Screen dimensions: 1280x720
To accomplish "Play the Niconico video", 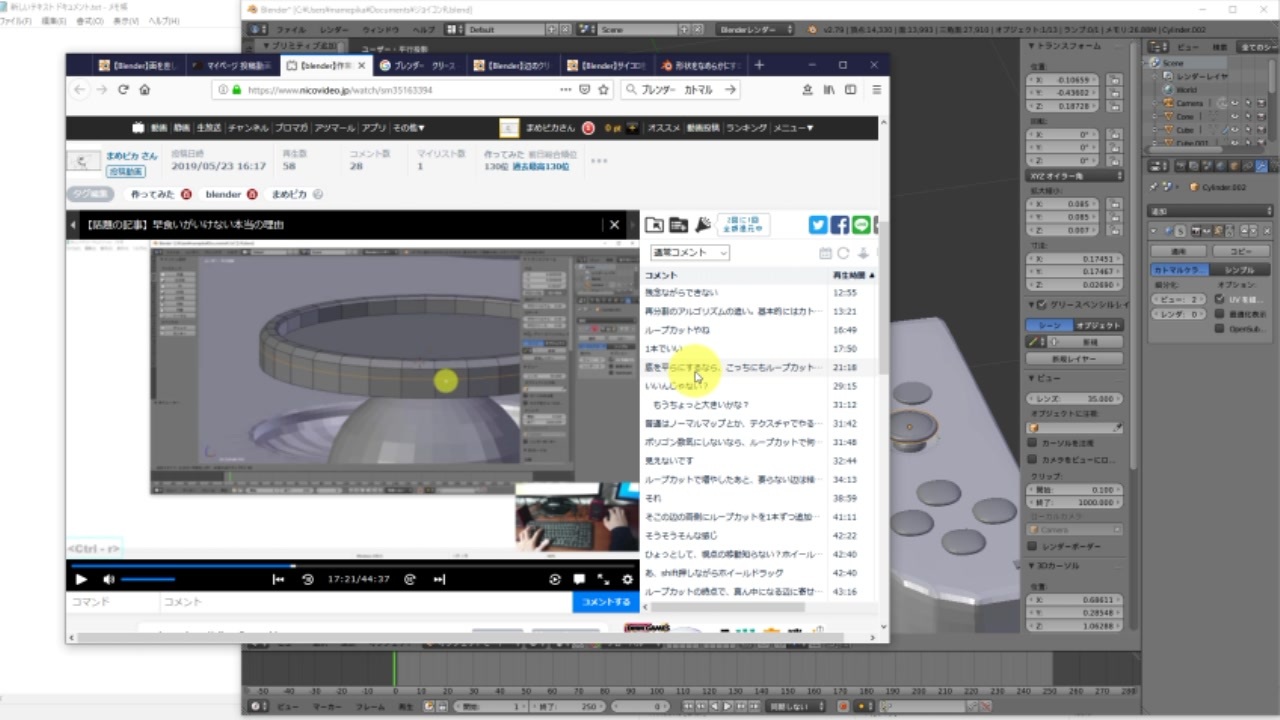I will click(x=81, y=579).
